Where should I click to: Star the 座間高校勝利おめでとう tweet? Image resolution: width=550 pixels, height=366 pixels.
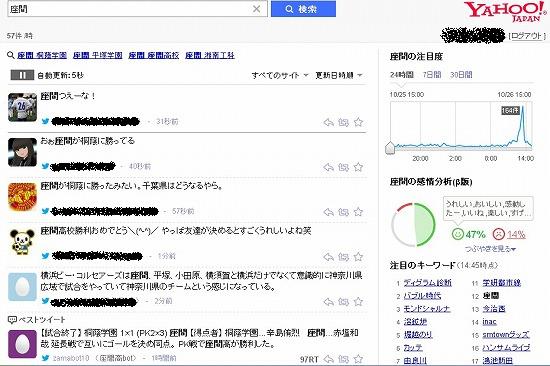358,257
